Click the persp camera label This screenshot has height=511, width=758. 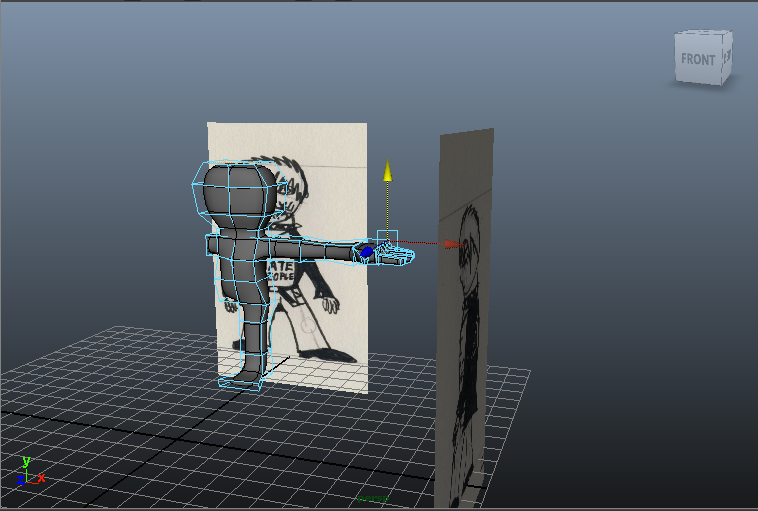coord(373,498)
